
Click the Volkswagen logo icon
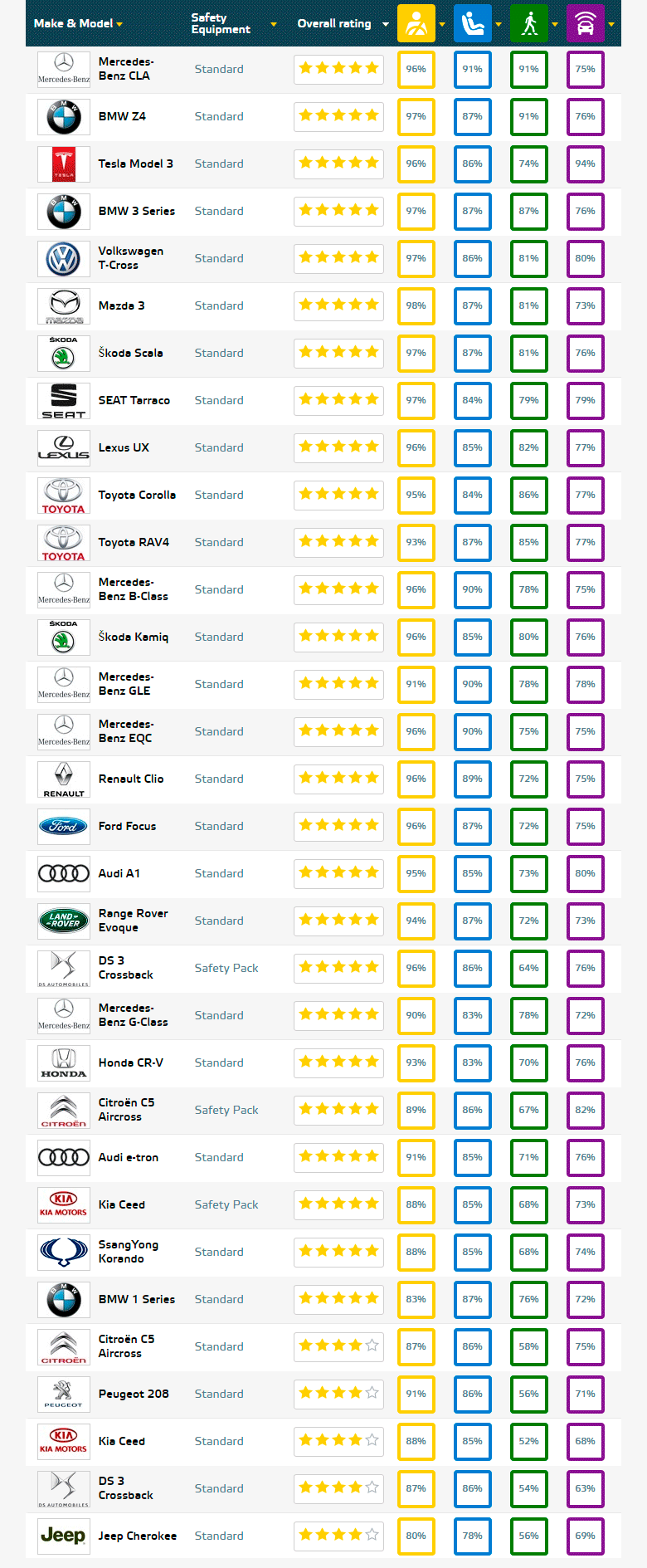64,259
